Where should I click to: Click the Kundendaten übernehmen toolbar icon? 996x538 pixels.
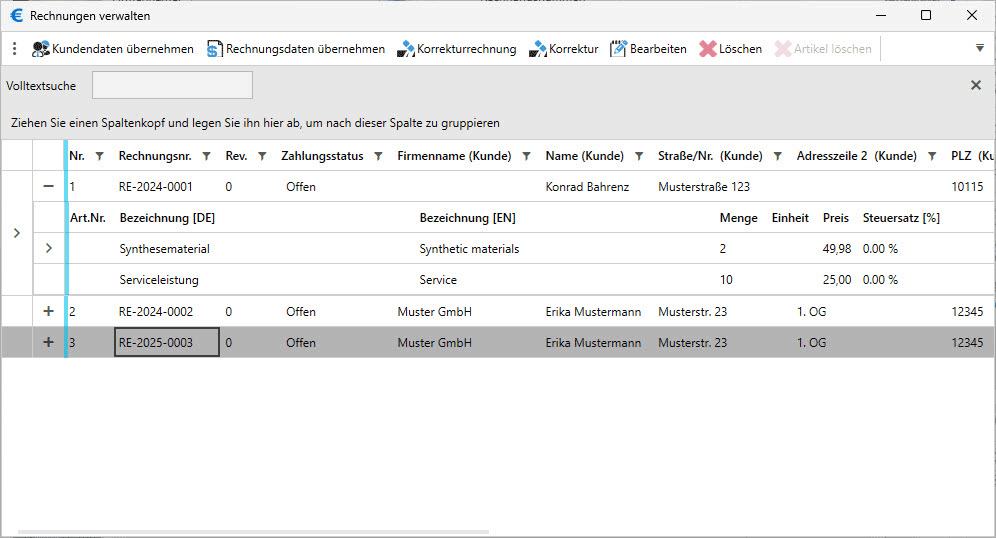click(x=41, y=49)
